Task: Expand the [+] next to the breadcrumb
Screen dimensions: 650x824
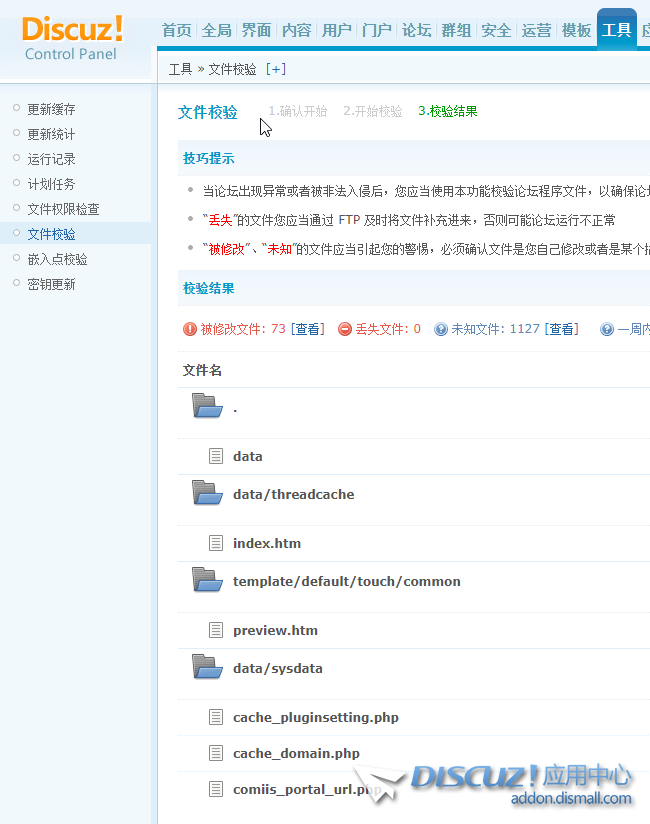Action: [x=275, y=69]
